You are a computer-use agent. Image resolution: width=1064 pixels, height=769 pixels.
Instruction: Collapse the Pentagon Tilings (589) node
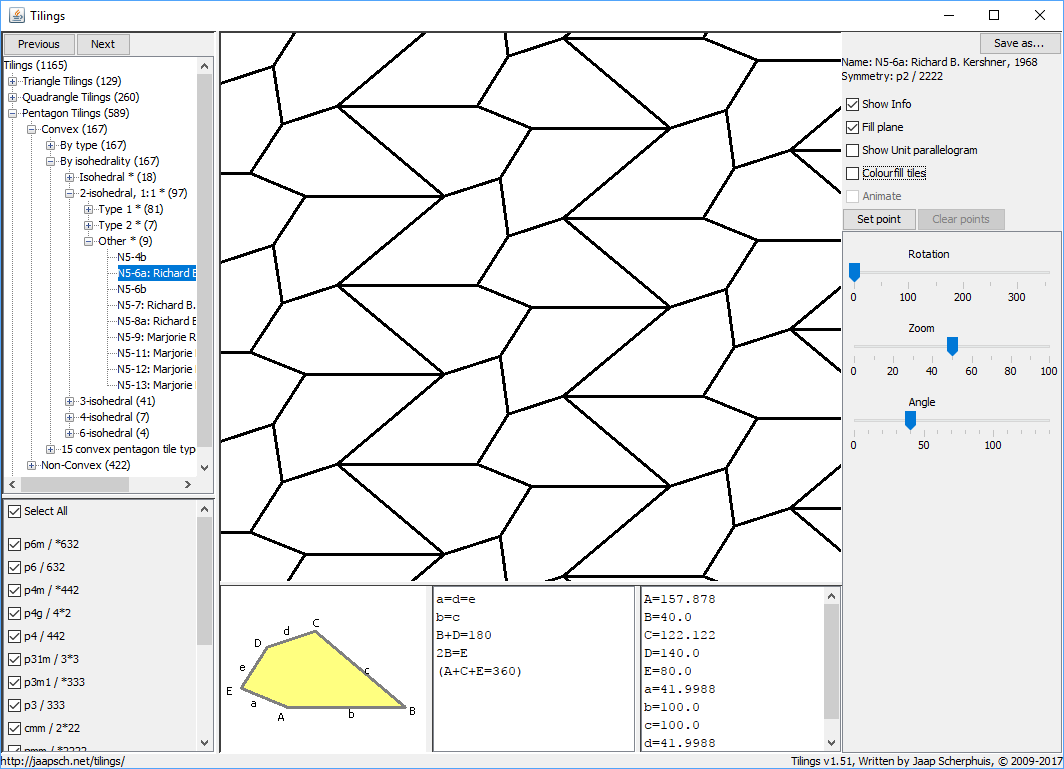[12, 113]
